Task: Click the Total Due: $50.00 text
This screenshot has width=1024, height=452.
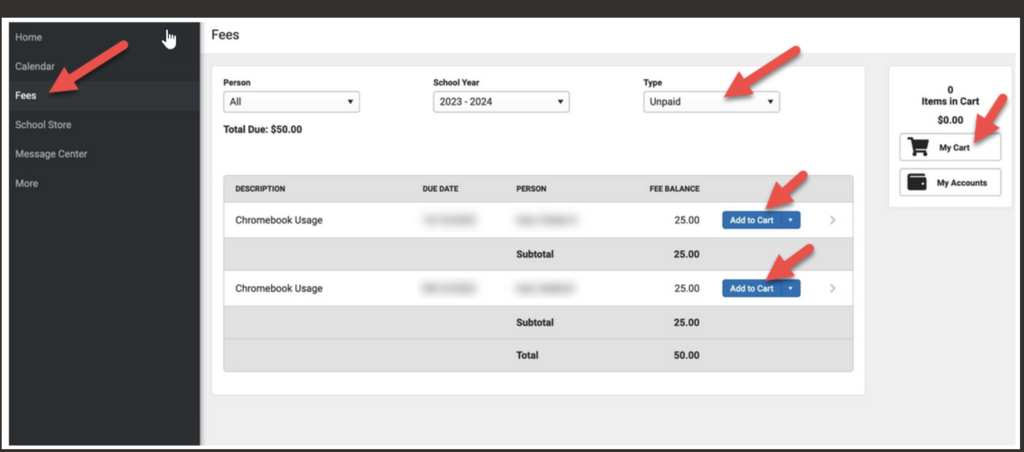Action: click(x=263, y=129)
